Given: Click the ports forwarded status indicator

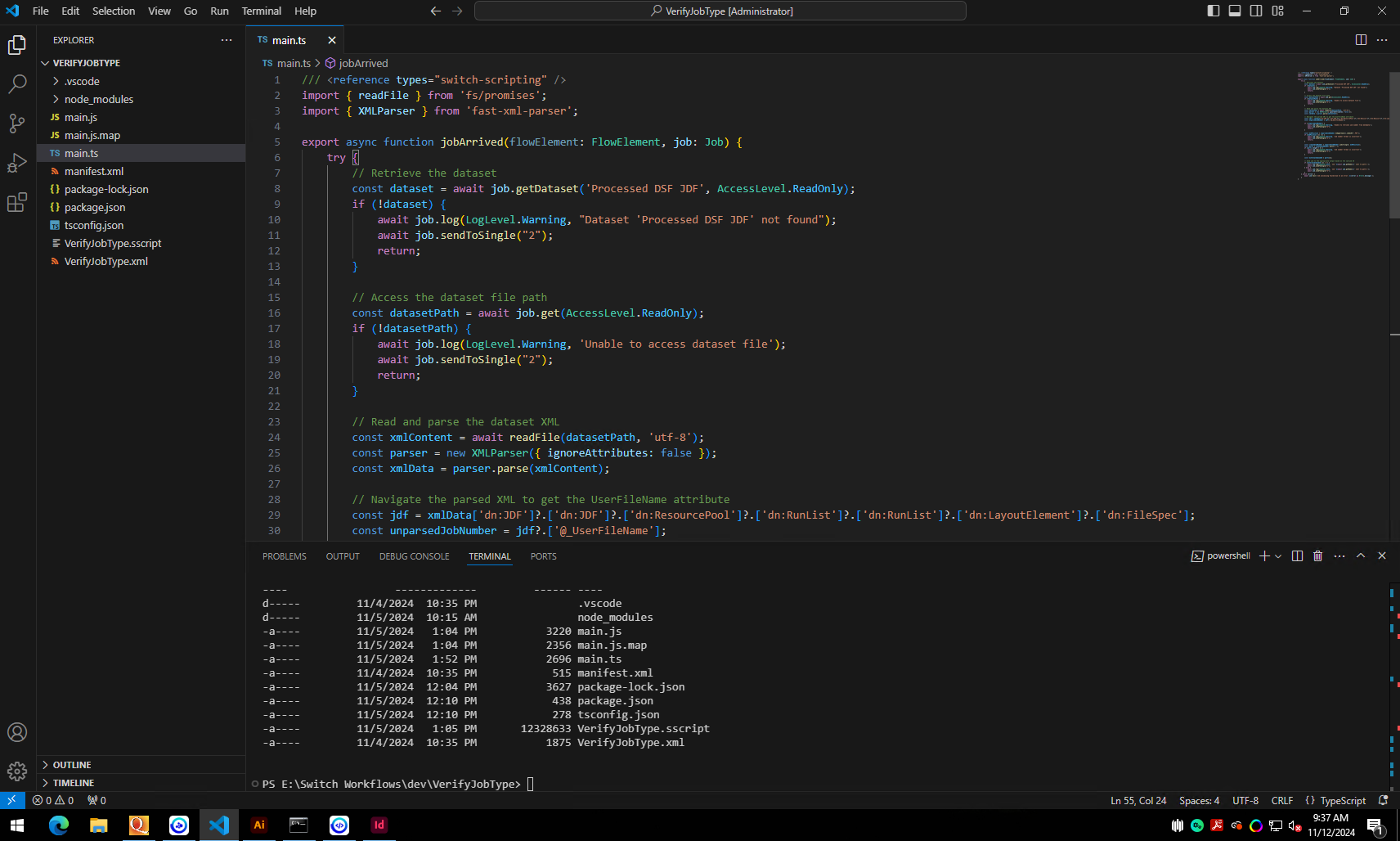Looking at the screenshot, I should click(x=97, y=801).
